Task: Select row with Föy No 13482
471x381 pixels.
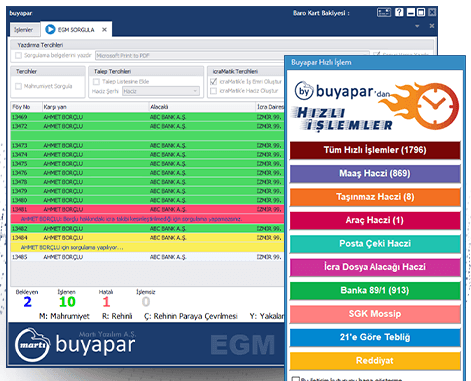Action: tap(147, 229)
